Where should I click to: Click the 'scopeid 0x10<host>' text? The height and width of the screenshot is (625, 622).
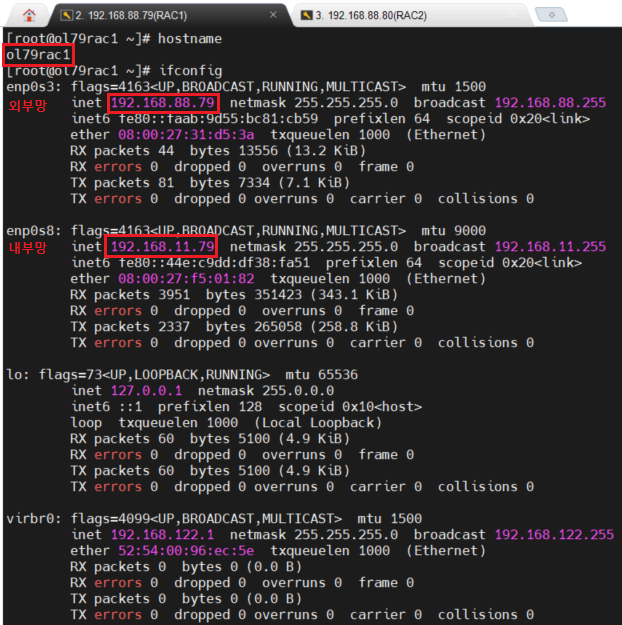[350, 407]
